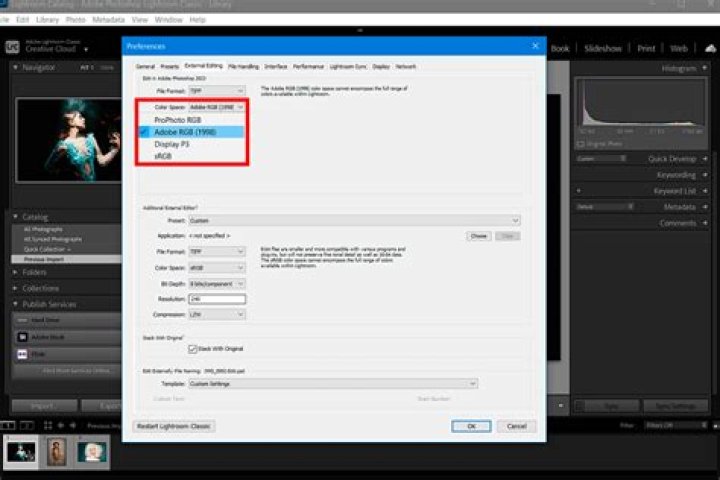This screenshot has width=720, height=480.
Task: Expand the Quick Develop panel
Action: [705, 158]
